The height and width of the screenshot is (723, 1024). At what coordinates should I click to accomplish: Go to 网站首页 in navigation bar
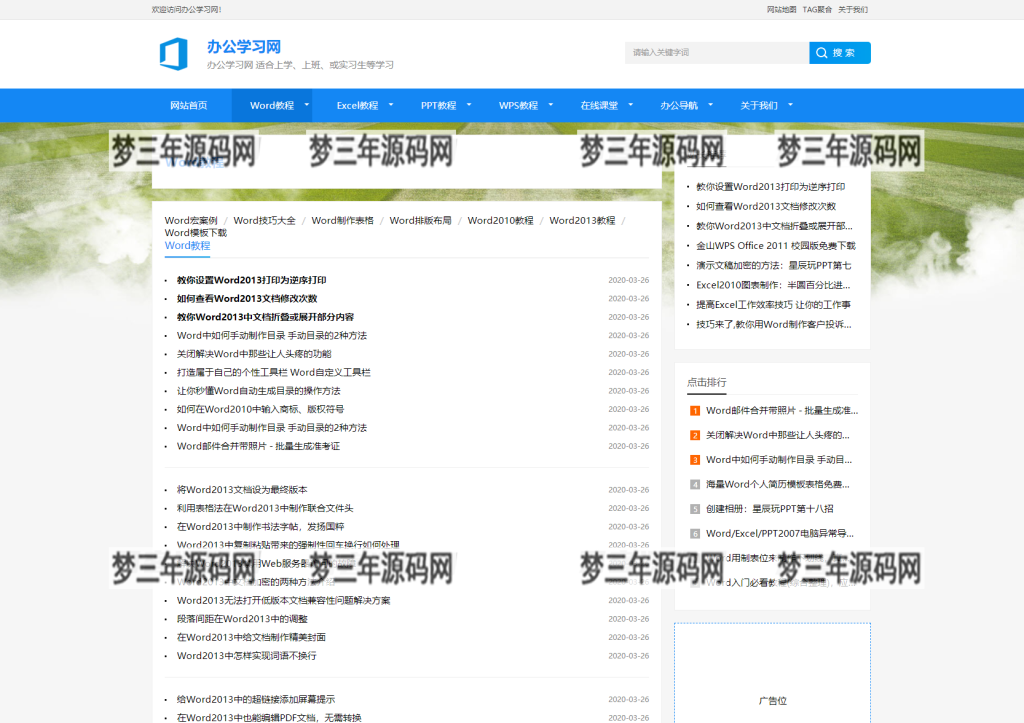pyautogui.click(x=189, y=105)
